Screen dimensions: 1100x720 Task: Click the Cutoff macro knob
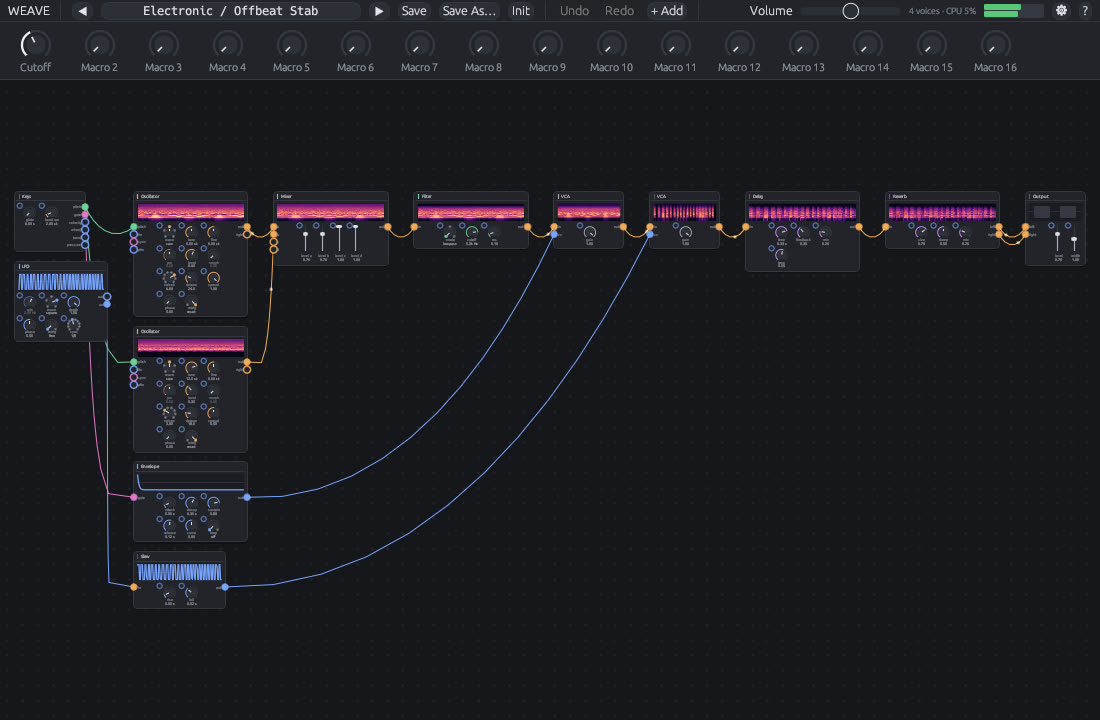click(34, 45)
